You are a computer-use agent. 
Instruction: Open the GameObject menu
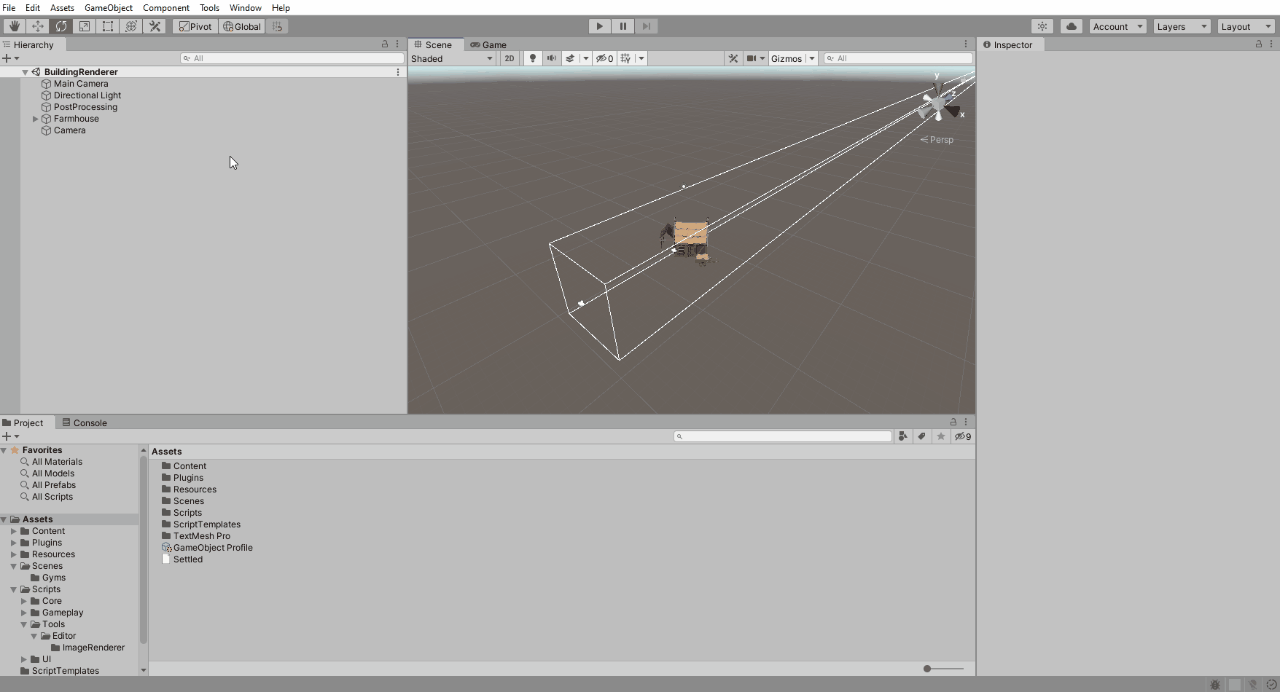coord(108,8)
